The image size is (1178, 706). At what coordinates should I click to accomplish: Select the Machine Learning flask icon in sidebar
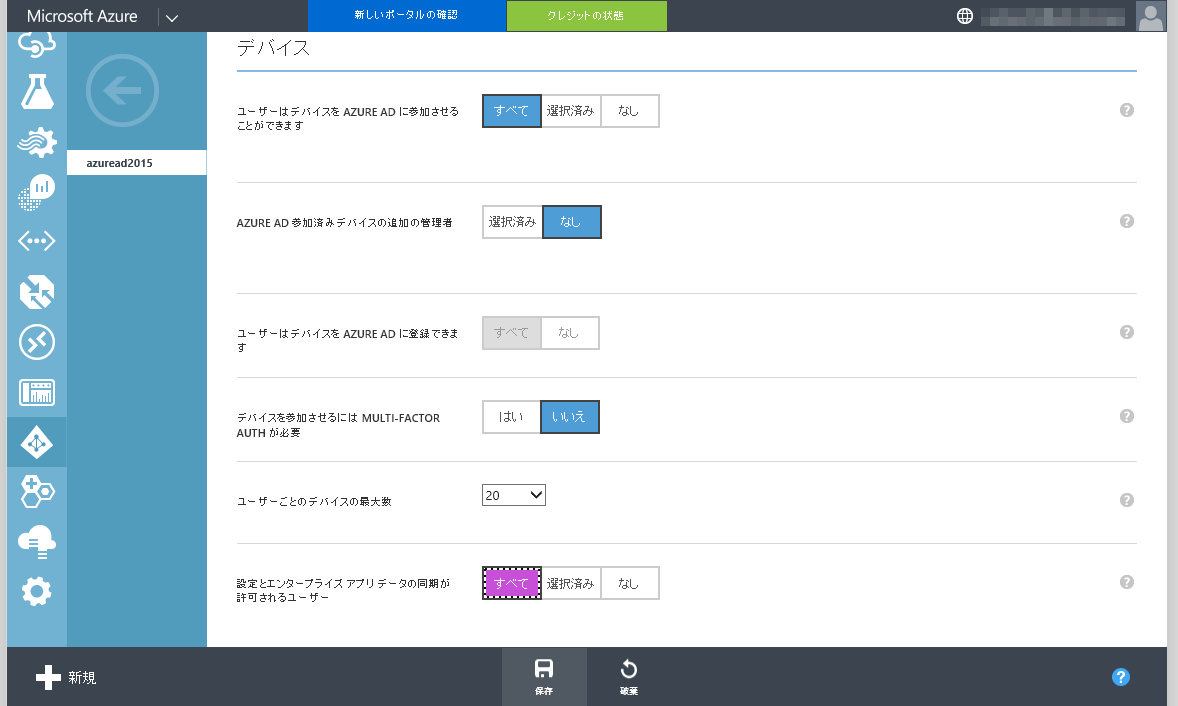(36, 91)
